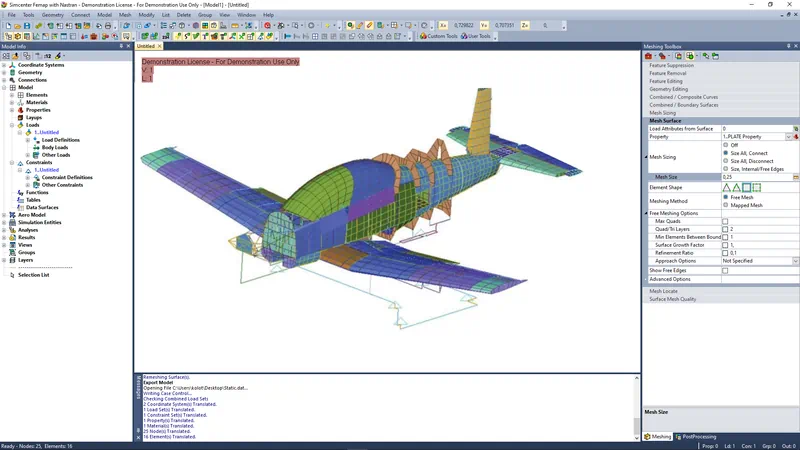
Task: Click the Mesh Size input field
Action: tap(756, 177)
